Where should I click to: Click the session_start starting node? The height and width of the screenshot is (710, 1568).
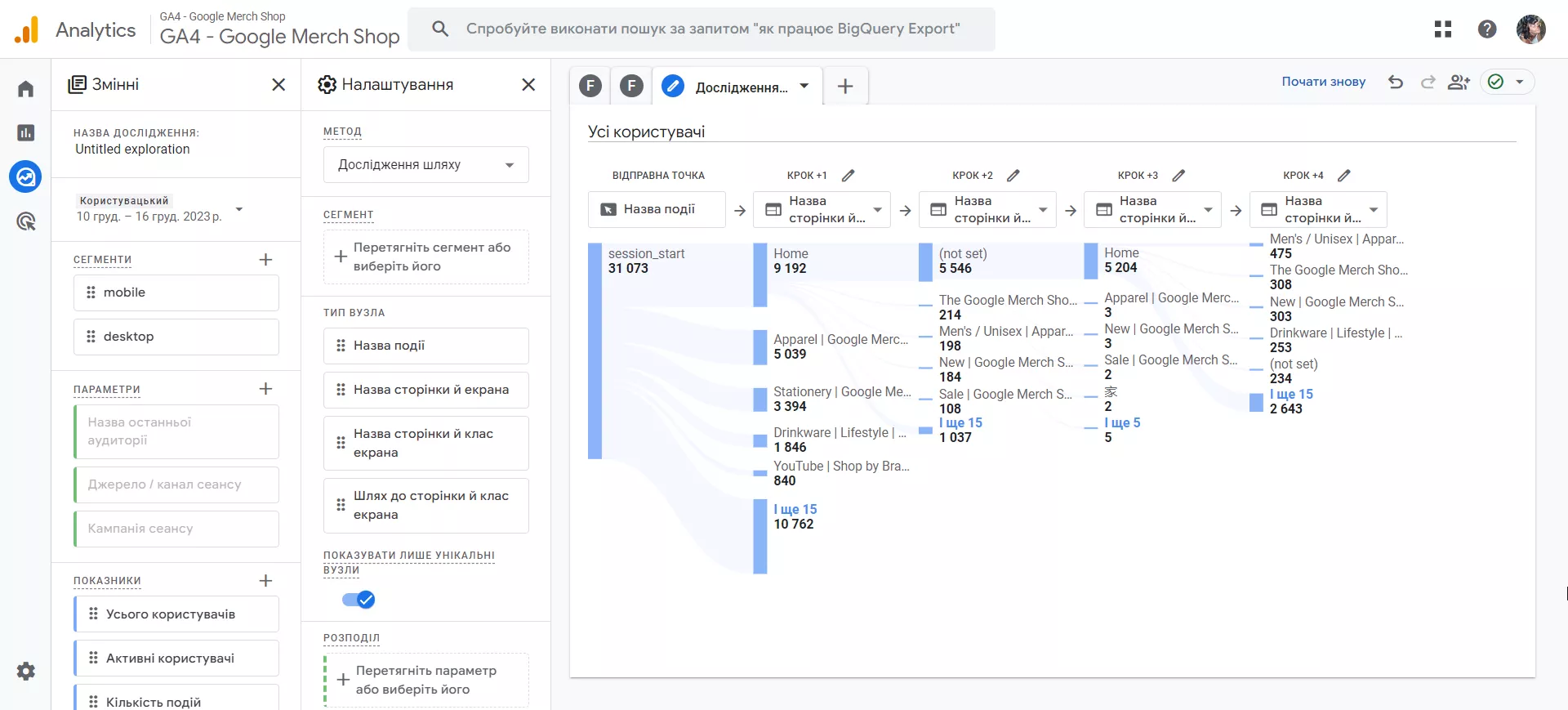[595, 351]
